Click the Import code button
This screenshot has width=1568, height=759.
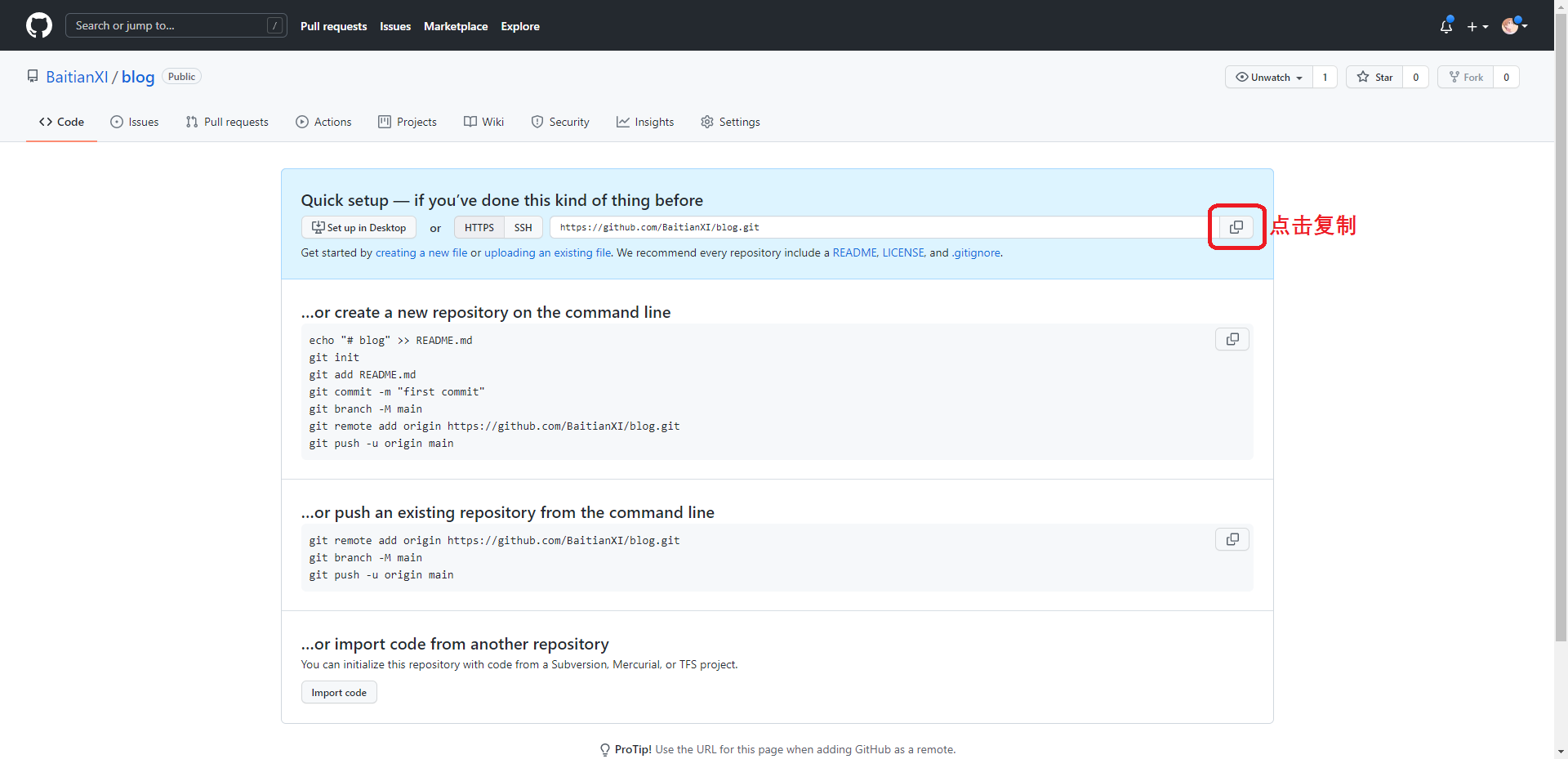pyautogui.click(x=339, y=692)
